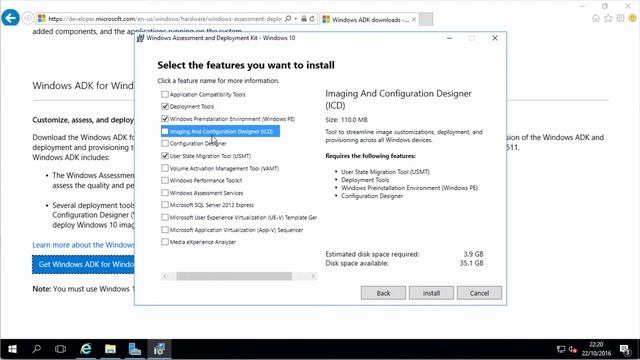Open Task View on taskbar

click(60, 349)
